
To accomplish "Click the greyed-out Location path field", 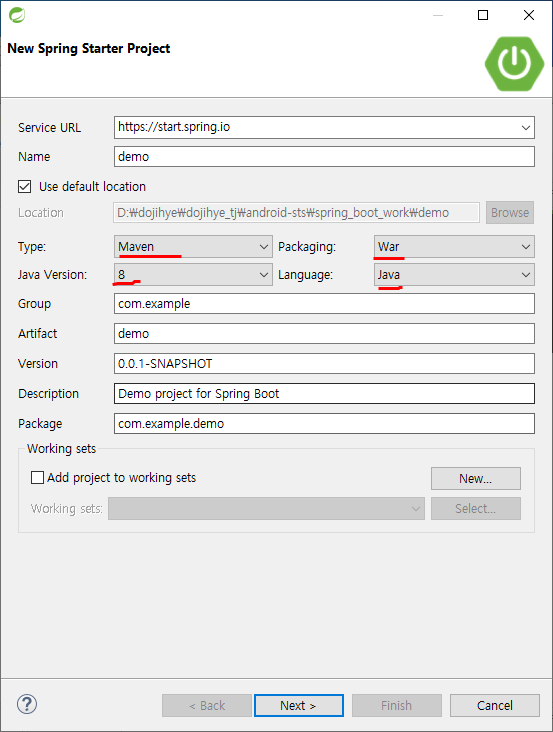I will click(x=296, y=213).
